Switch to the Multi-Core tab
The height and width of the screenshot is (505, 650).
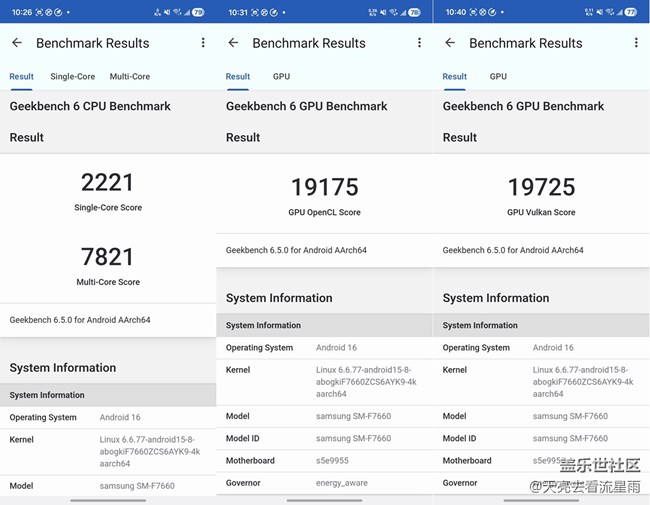pos(130,76)
